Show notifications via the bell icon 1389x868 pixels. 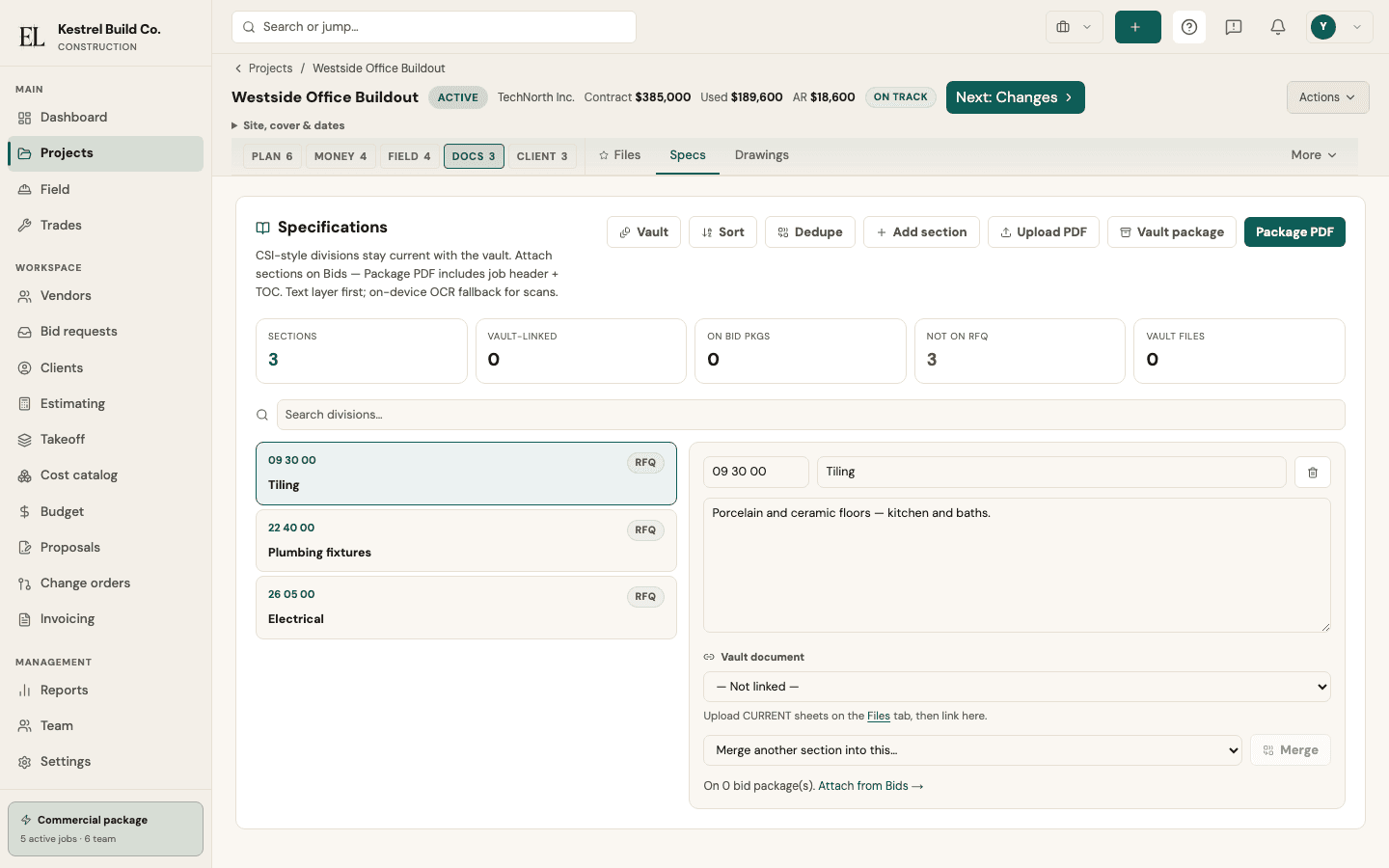click(x=1278, y=27)
